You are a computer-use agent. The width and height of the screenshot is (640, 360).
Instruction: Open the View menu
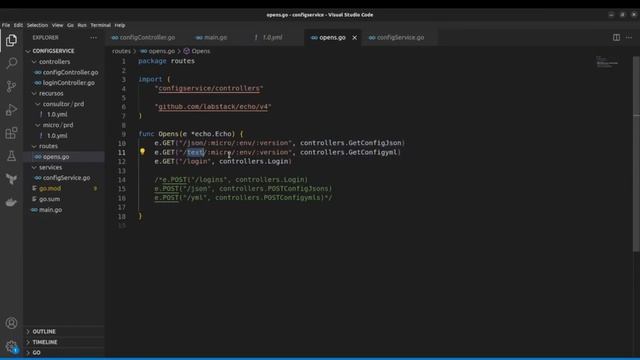[x=57, y=25]
